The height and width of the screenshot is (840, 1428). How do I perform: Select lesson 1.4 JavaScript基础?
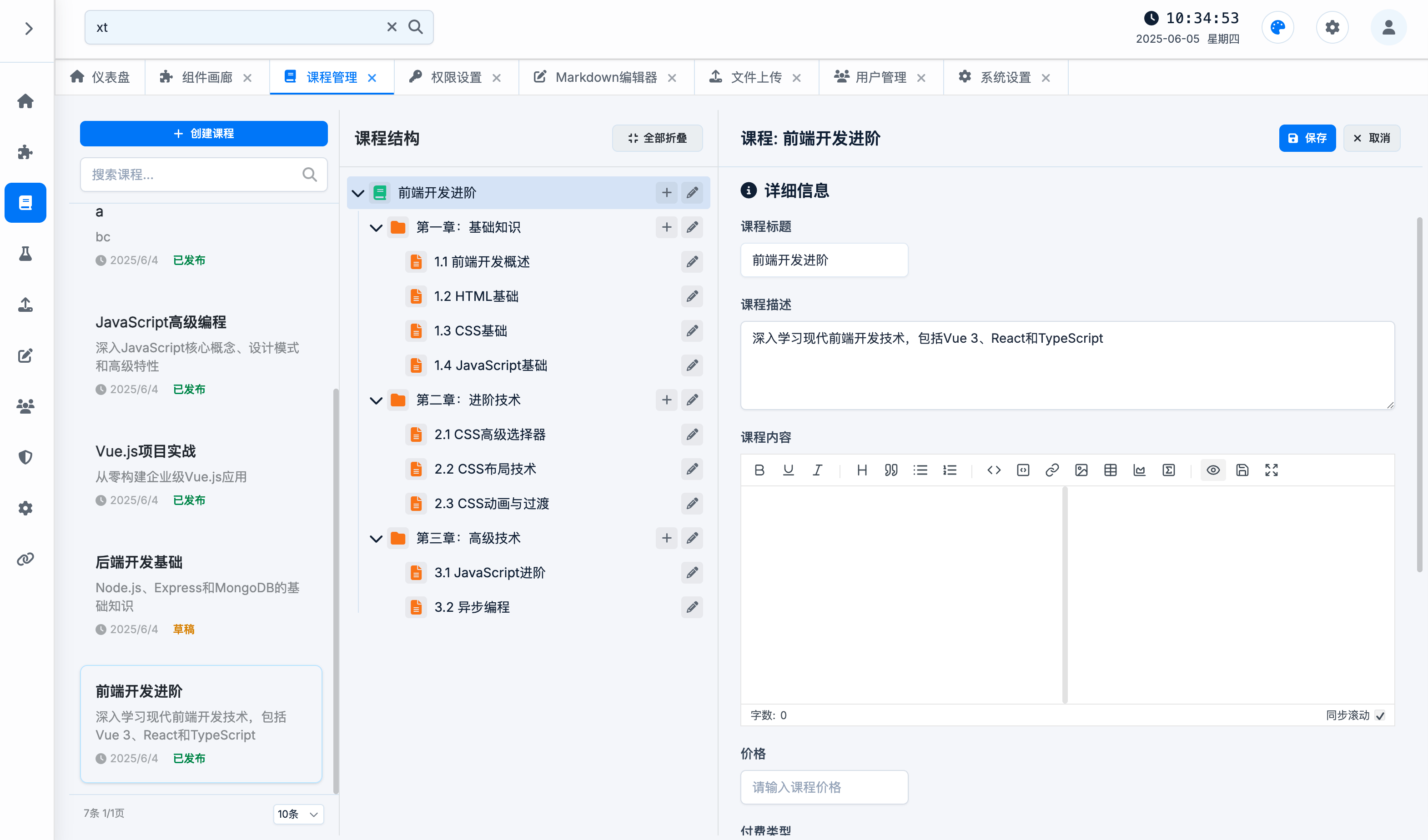(490, 365)
